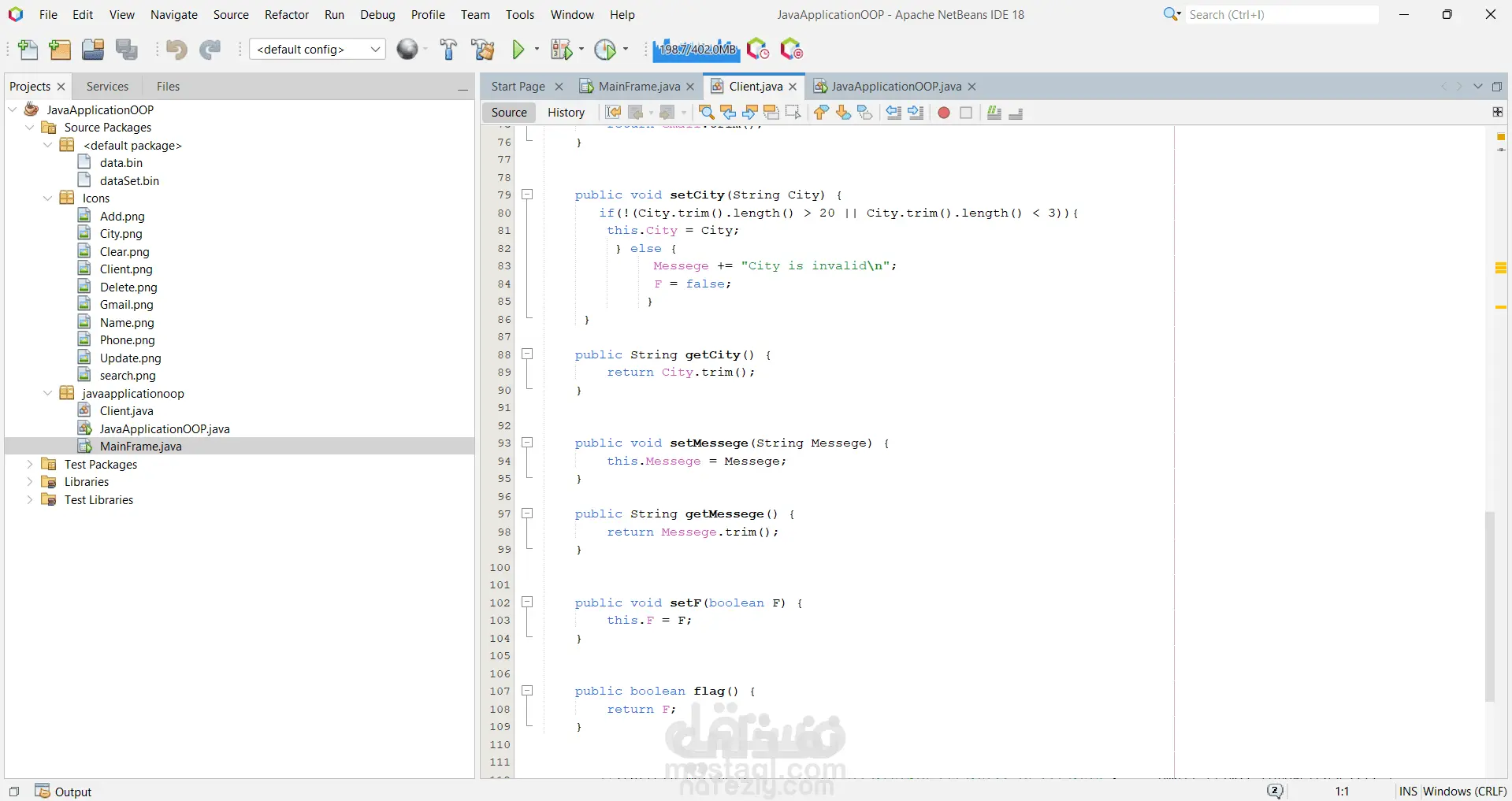The image size is (1512, 801).
Task: Click Find Selection magnifier icon
Action: 707,113
